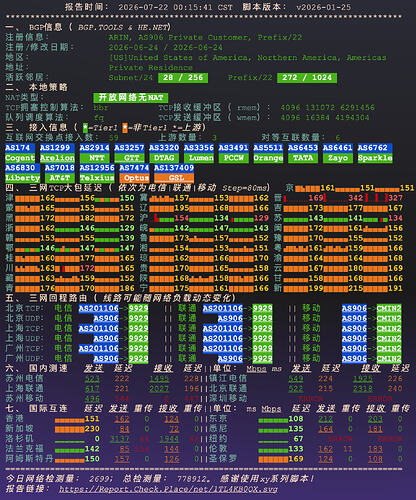Click the AS5511 badge
Screen dimensions: 416x500
[268, 148]
